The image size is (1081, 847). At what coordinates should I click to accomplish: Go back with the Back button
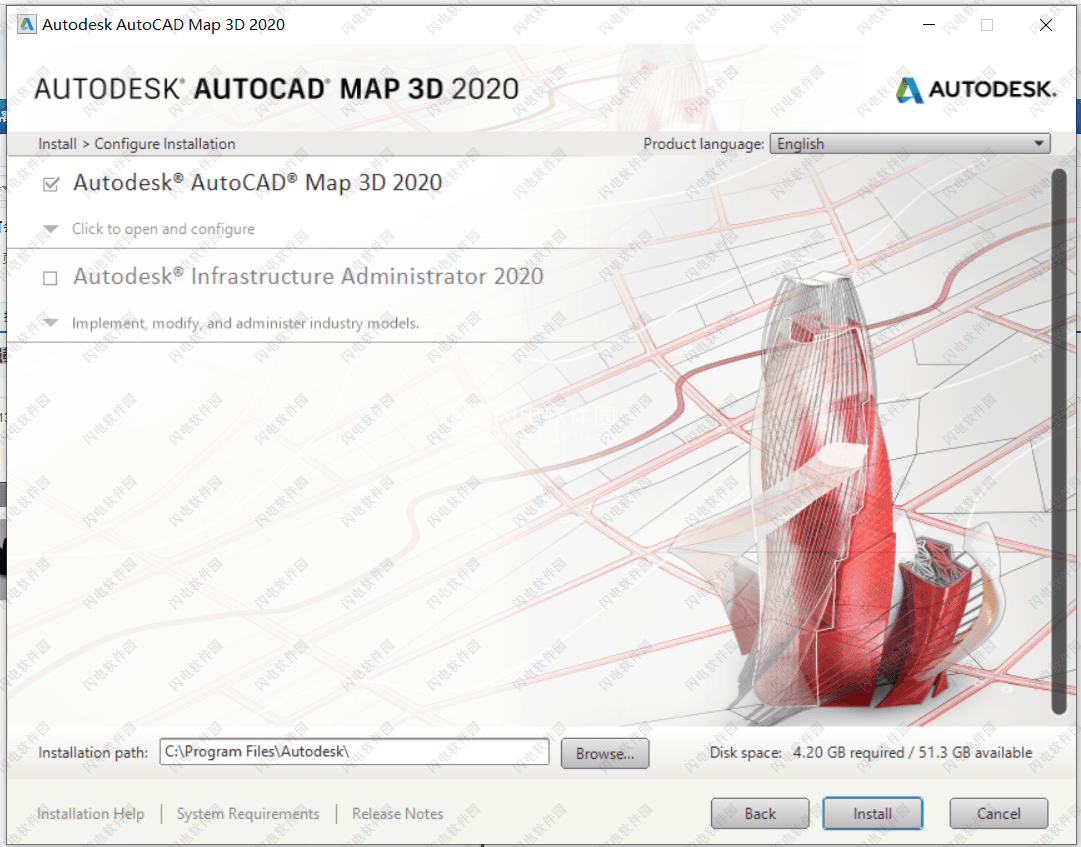coord(760,814)
